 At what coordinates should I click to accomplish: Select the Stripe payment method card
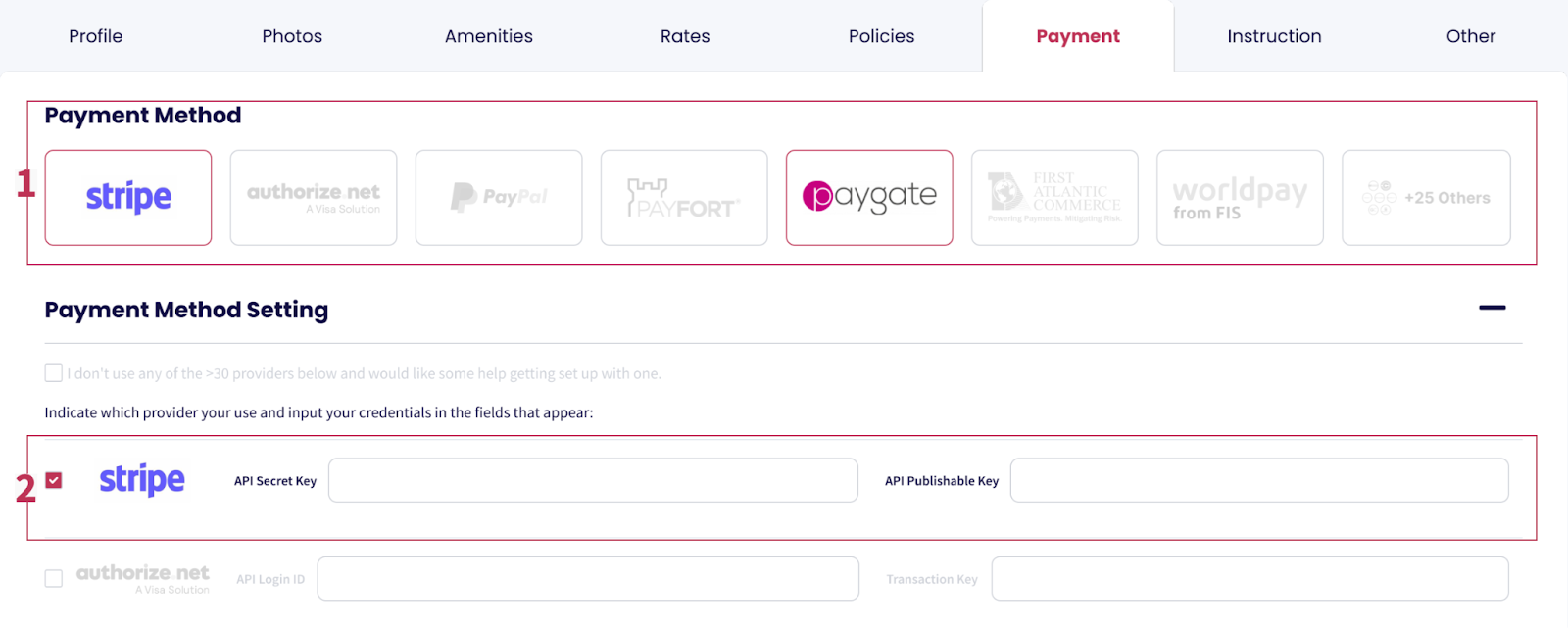tap(128, 197)
